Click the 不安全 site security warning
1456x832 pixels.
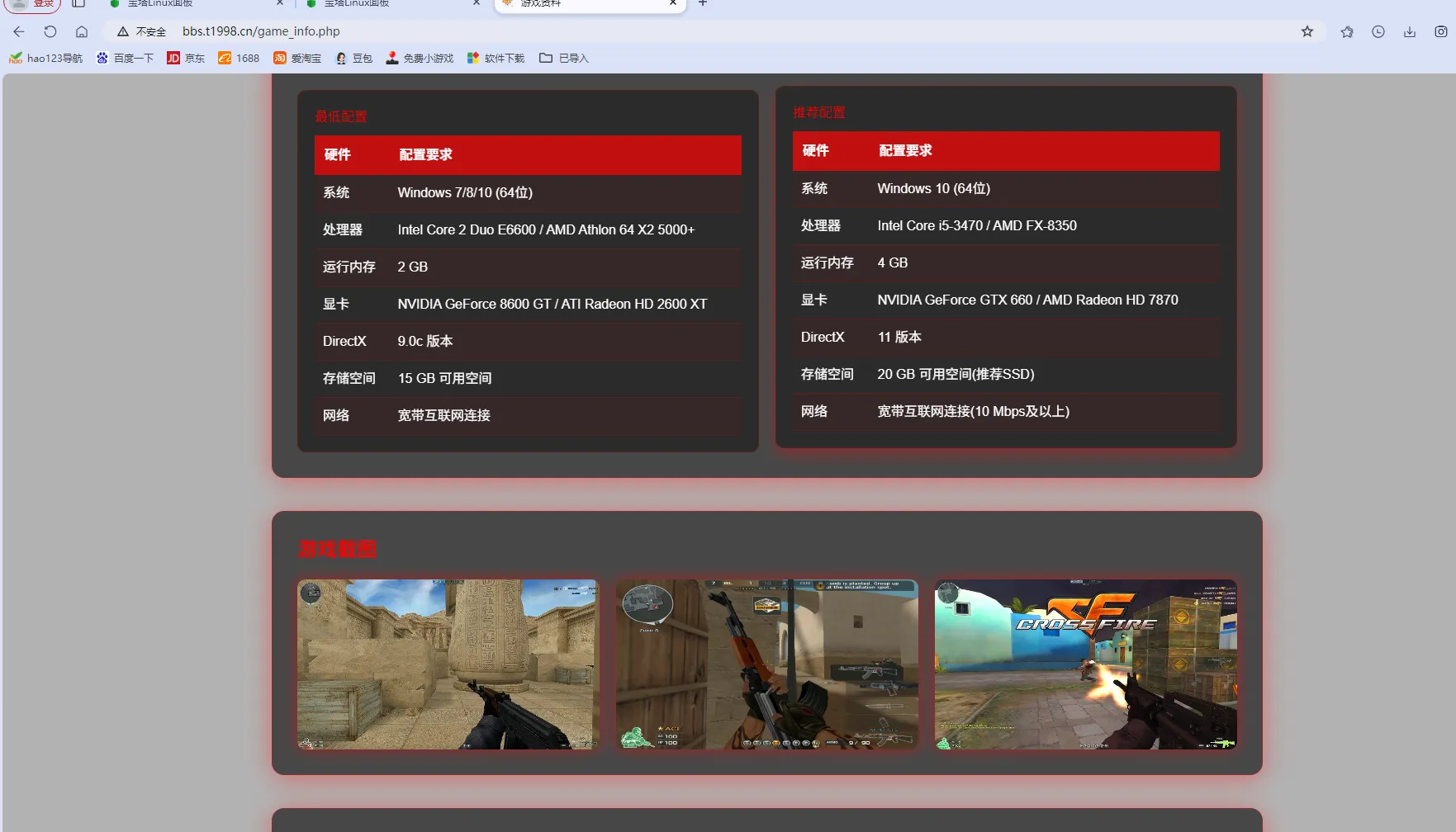(142, 31)
